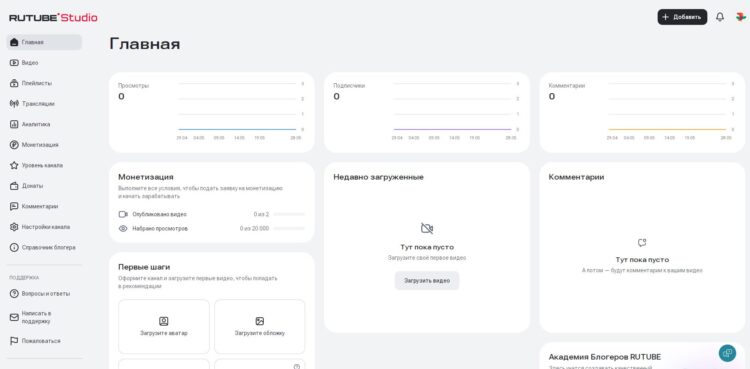The height and width of the screenshot is (369, 750).
Task: Go to Плейлисты section
Action: tap(44, 83)
